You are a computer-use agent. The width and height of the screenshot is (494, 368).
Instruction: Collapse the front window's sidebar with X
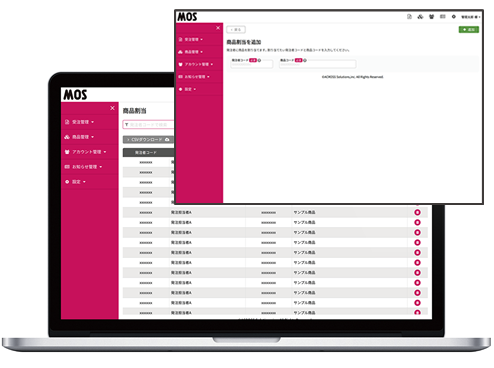click(x=218, y=28)
